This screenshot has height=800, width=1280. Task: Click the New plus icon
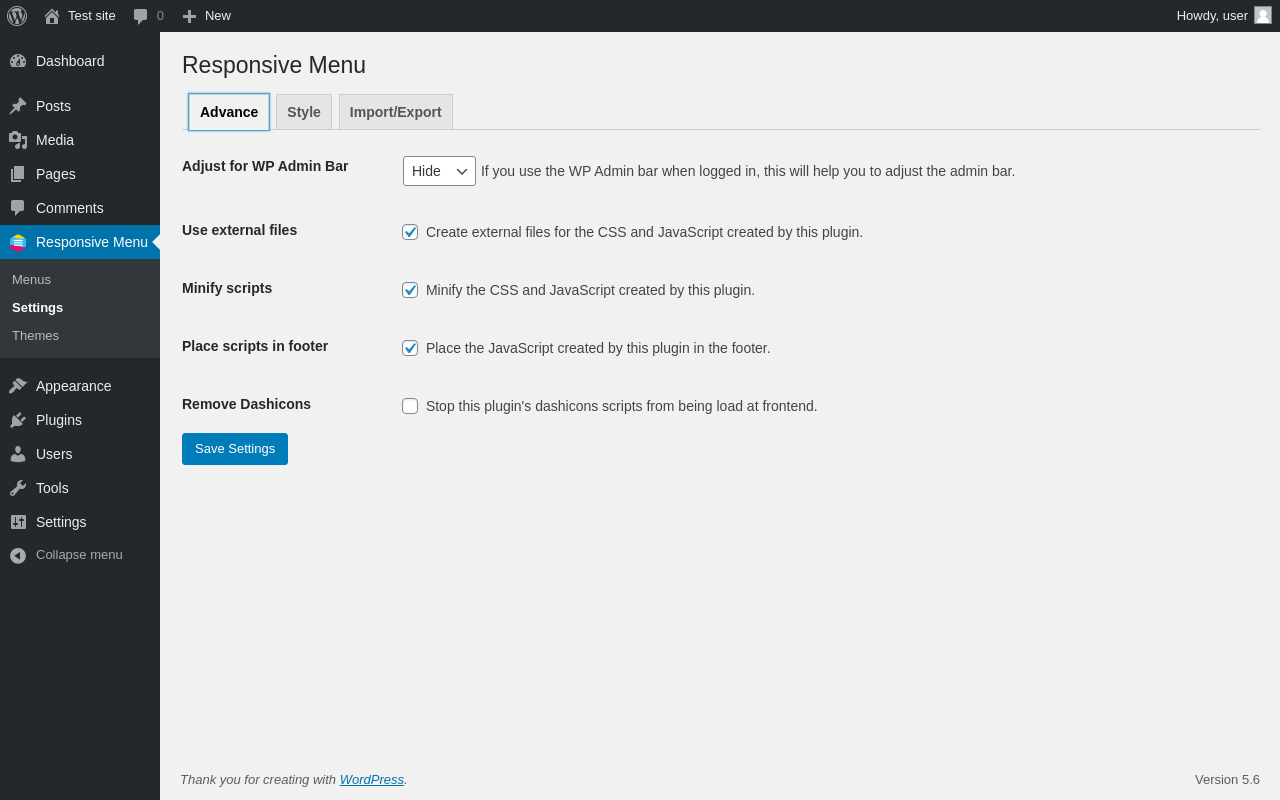pyautogui.click(x=189, y=16)
